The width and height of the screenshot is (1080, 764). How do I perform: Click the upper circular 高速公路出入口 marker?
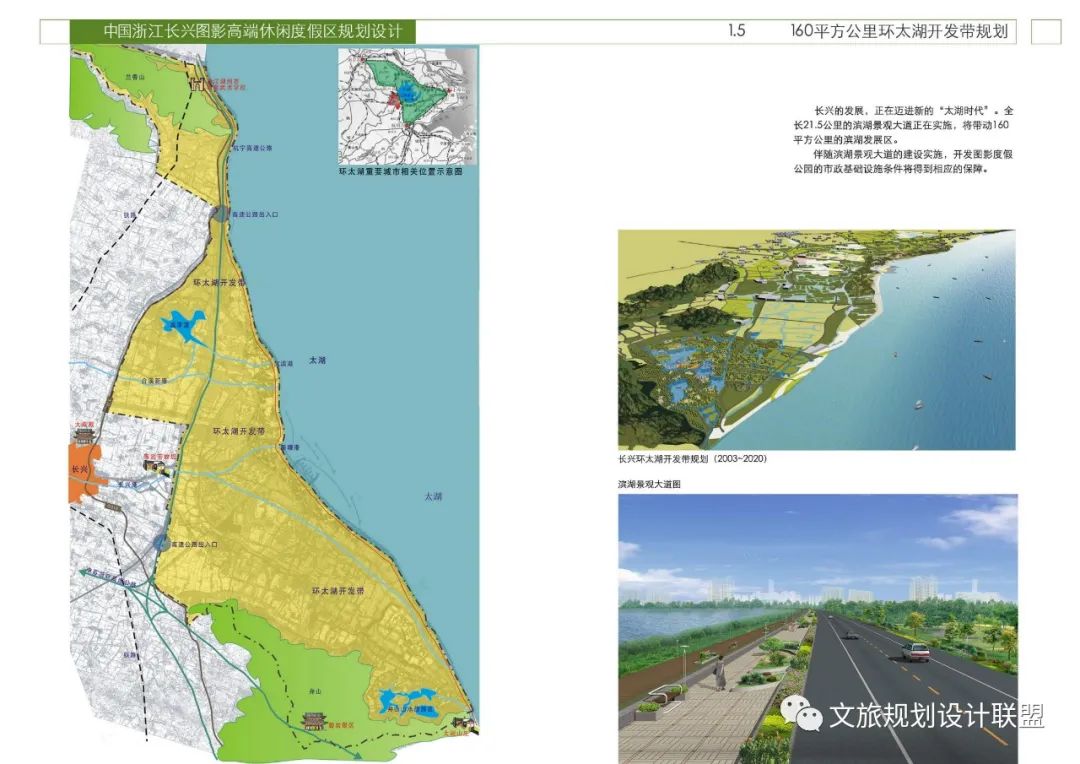pyautogui.click(x=220, y=214)
